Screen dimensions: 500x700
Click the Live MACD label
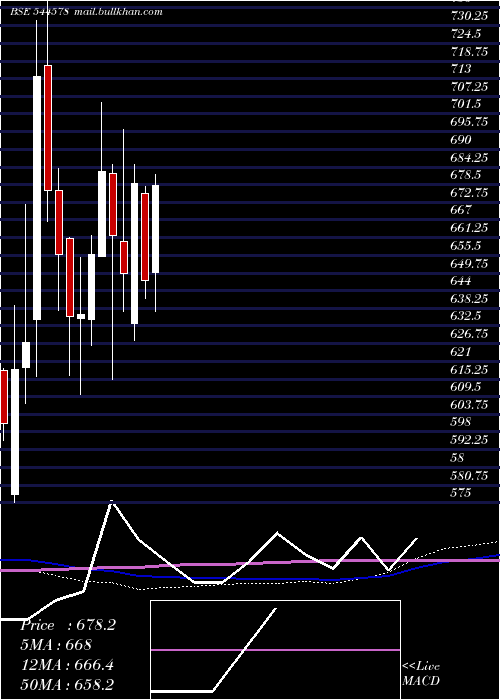tap(421, 674)
